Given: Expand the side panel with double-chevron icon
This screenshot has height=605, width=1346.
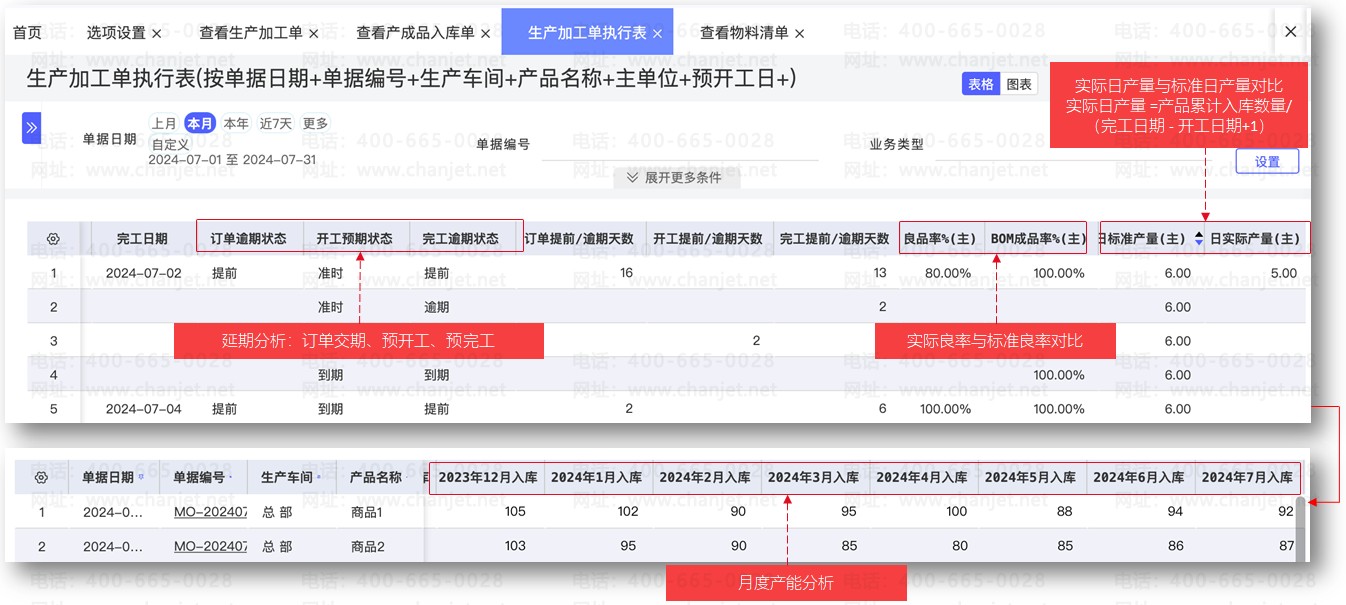Looking at the screenshot, I should [x=31, y=127].
